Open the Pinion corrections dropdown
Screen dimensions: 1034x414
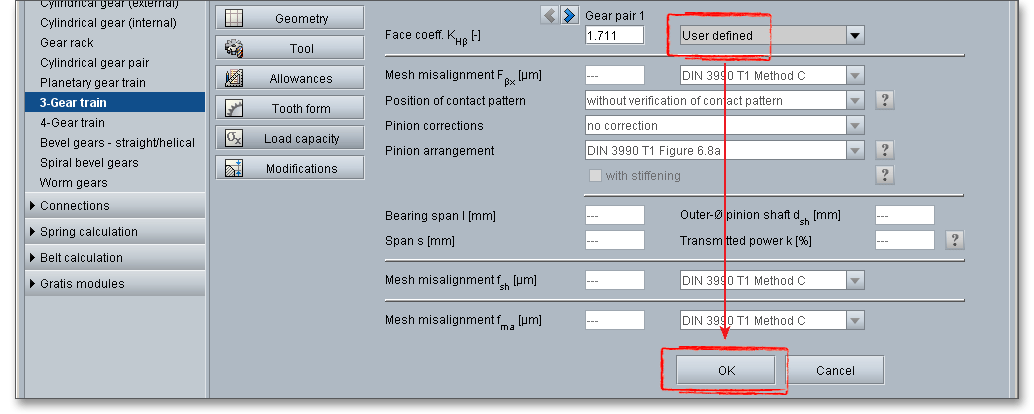point(854,126)
